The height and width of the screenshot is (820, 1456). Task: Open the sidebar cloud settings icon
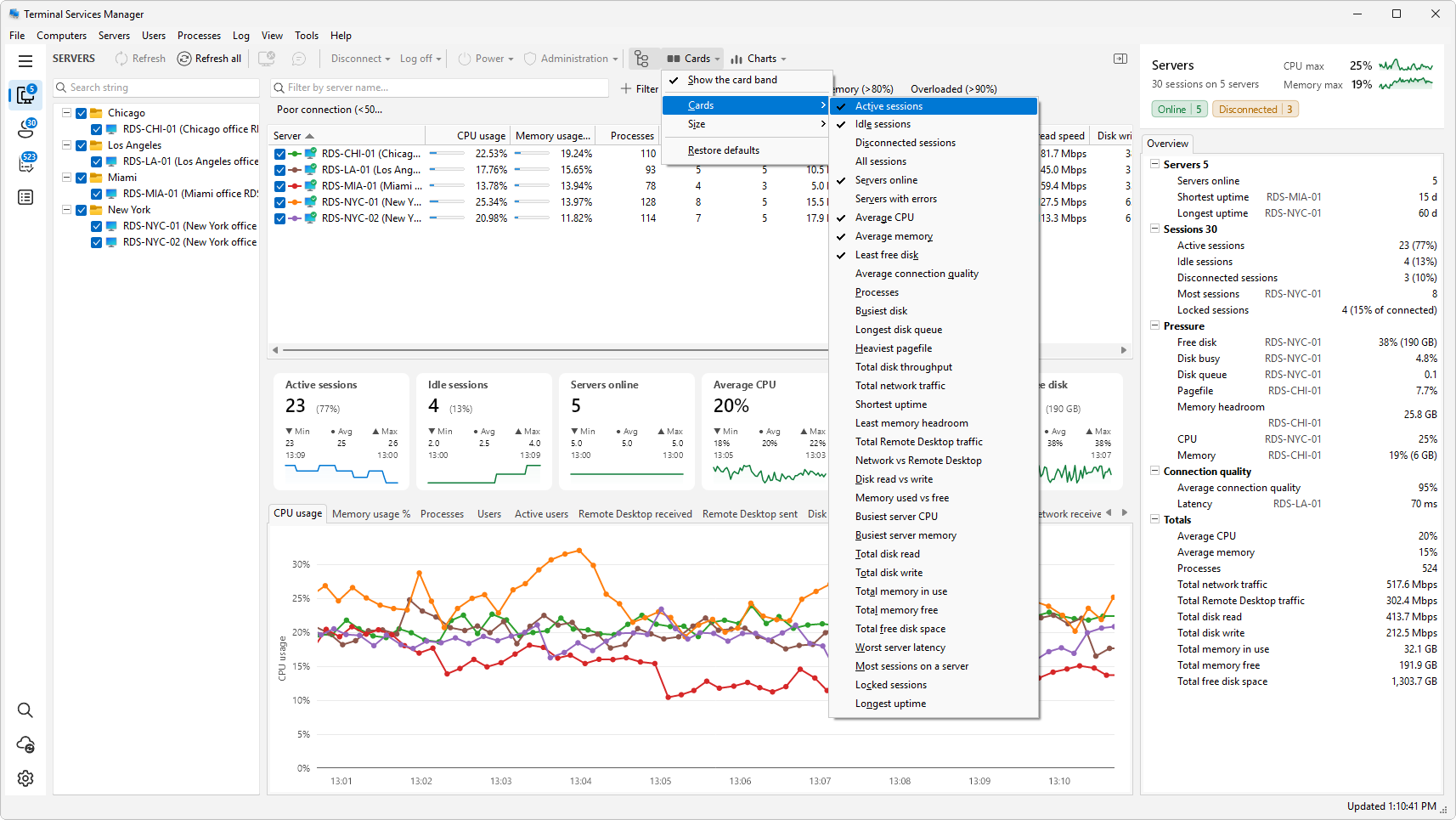[x=25, y=744]
